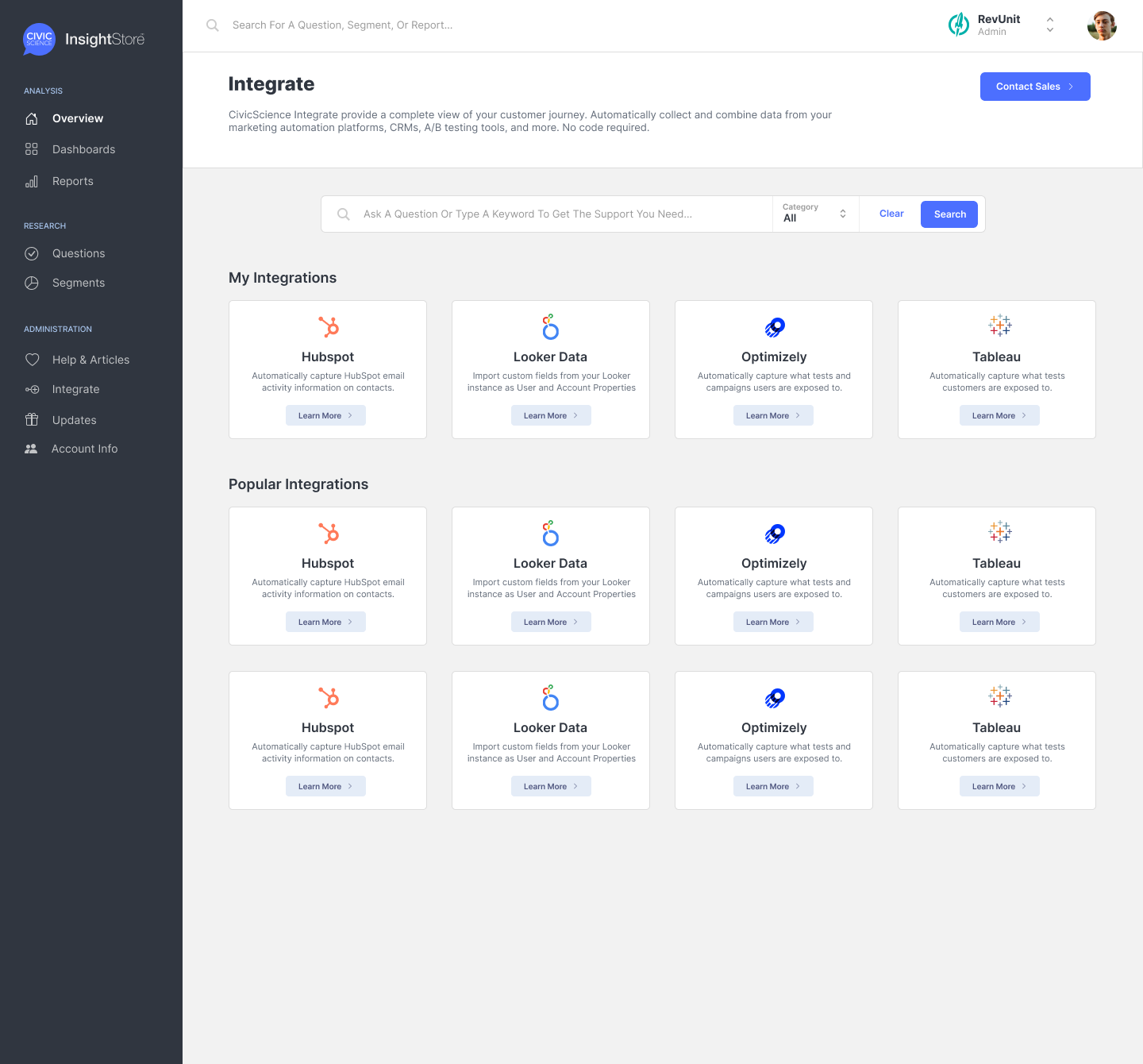
Task: Click Hubspot logo under My Integrations
Action: point(328,327)
